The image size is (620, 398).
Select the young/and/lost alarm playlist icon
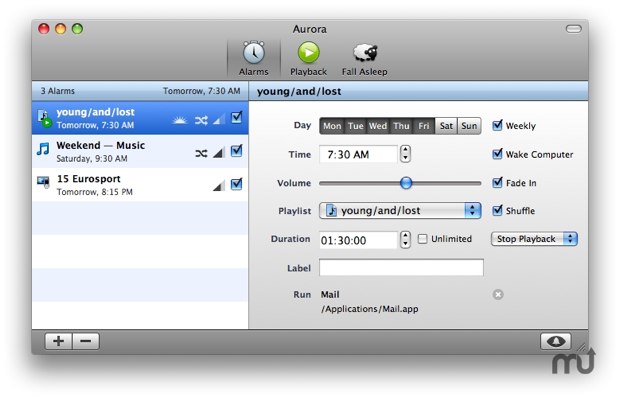45,118
